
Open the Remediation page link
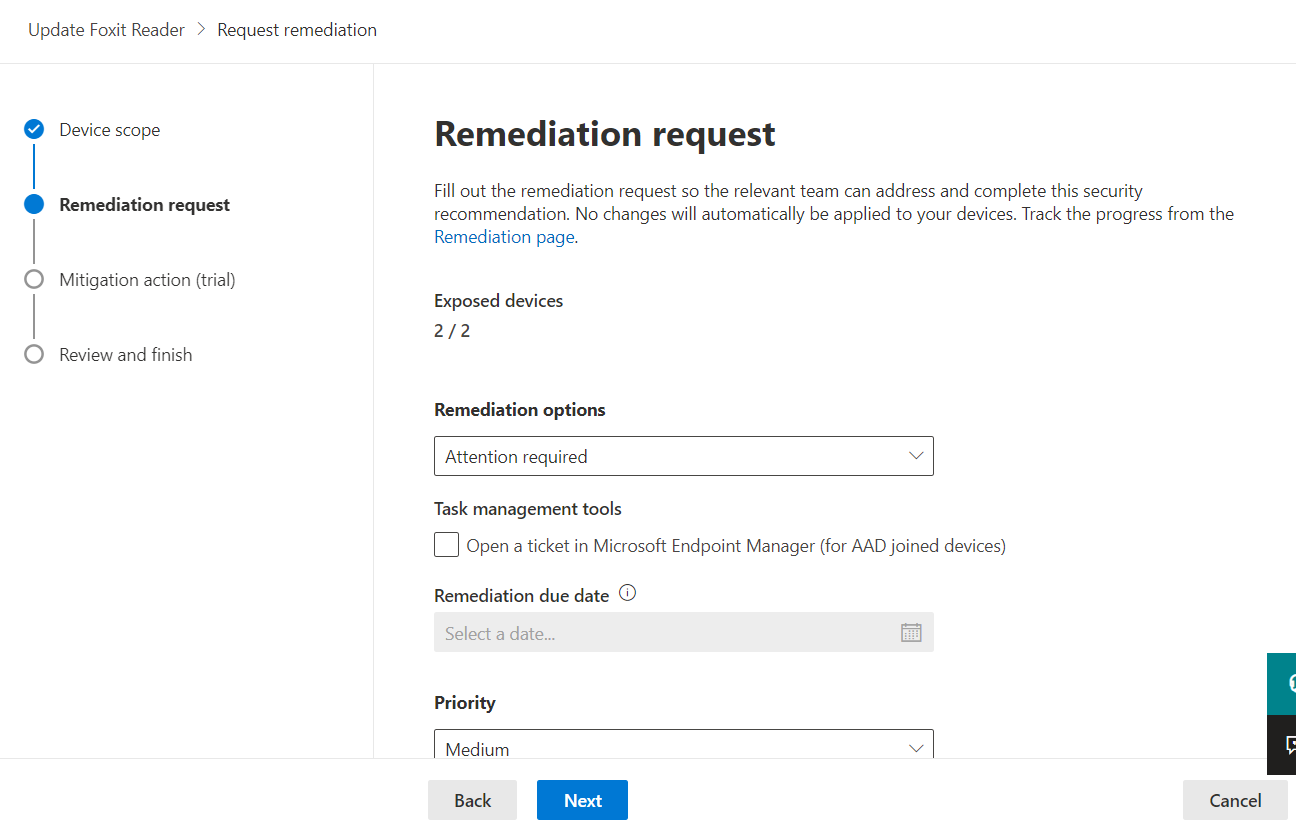coord(504,237)
